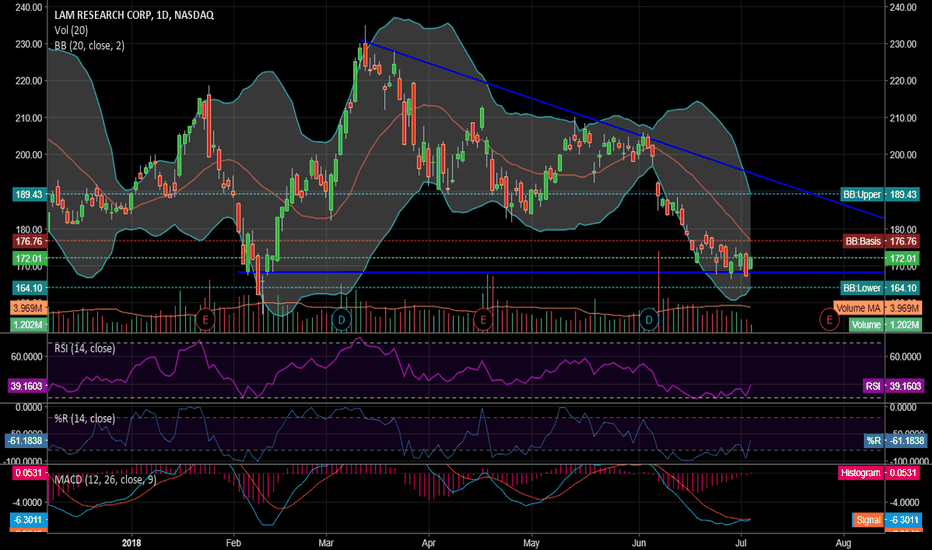Click the E earnings marker in mid-April
The height and width of the screenshot is (550, 932).
coord(483,319)
